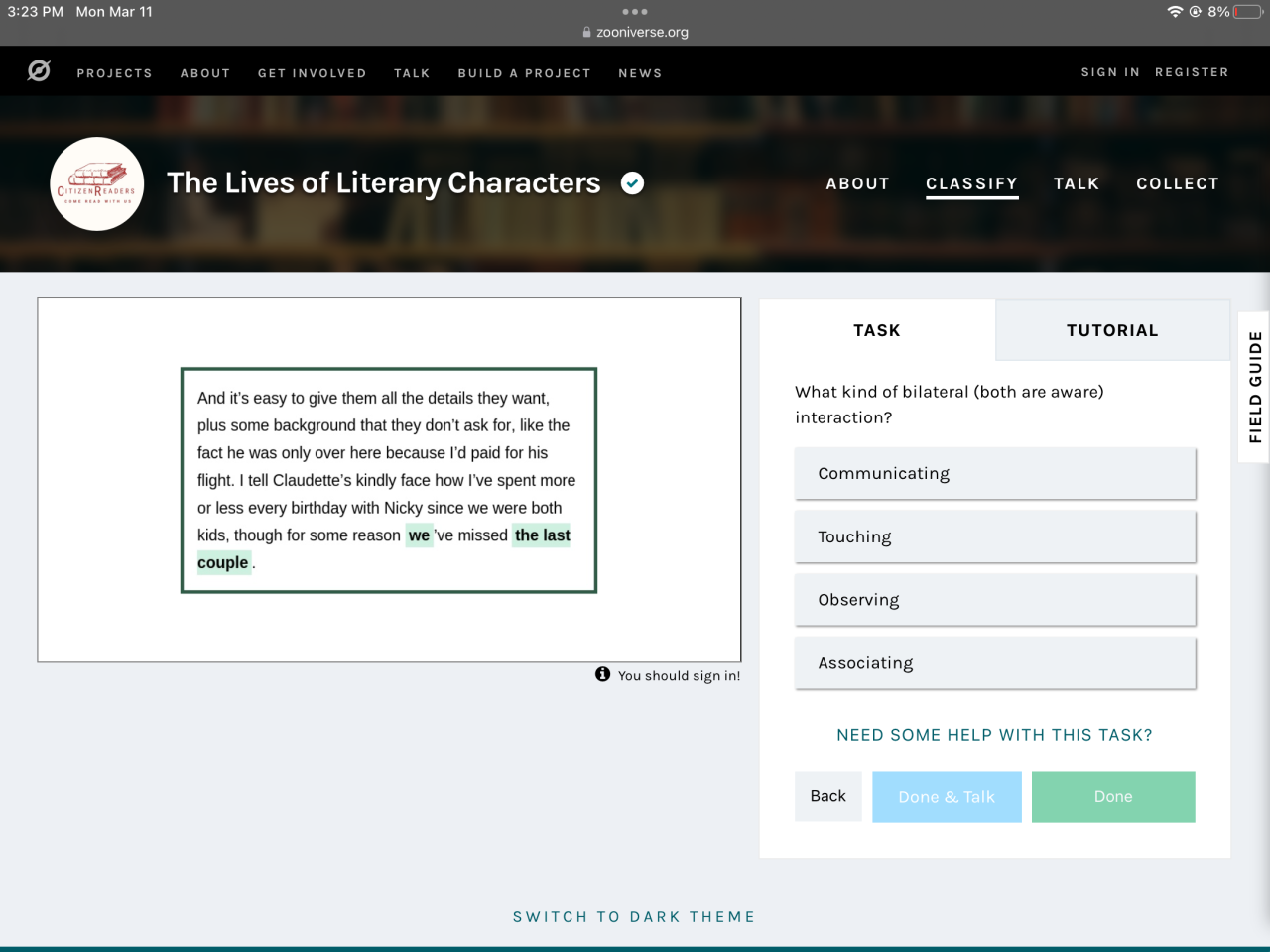Click the "You should sign in!" notice
The image size is (1270, 952).
tap(680, 676)
